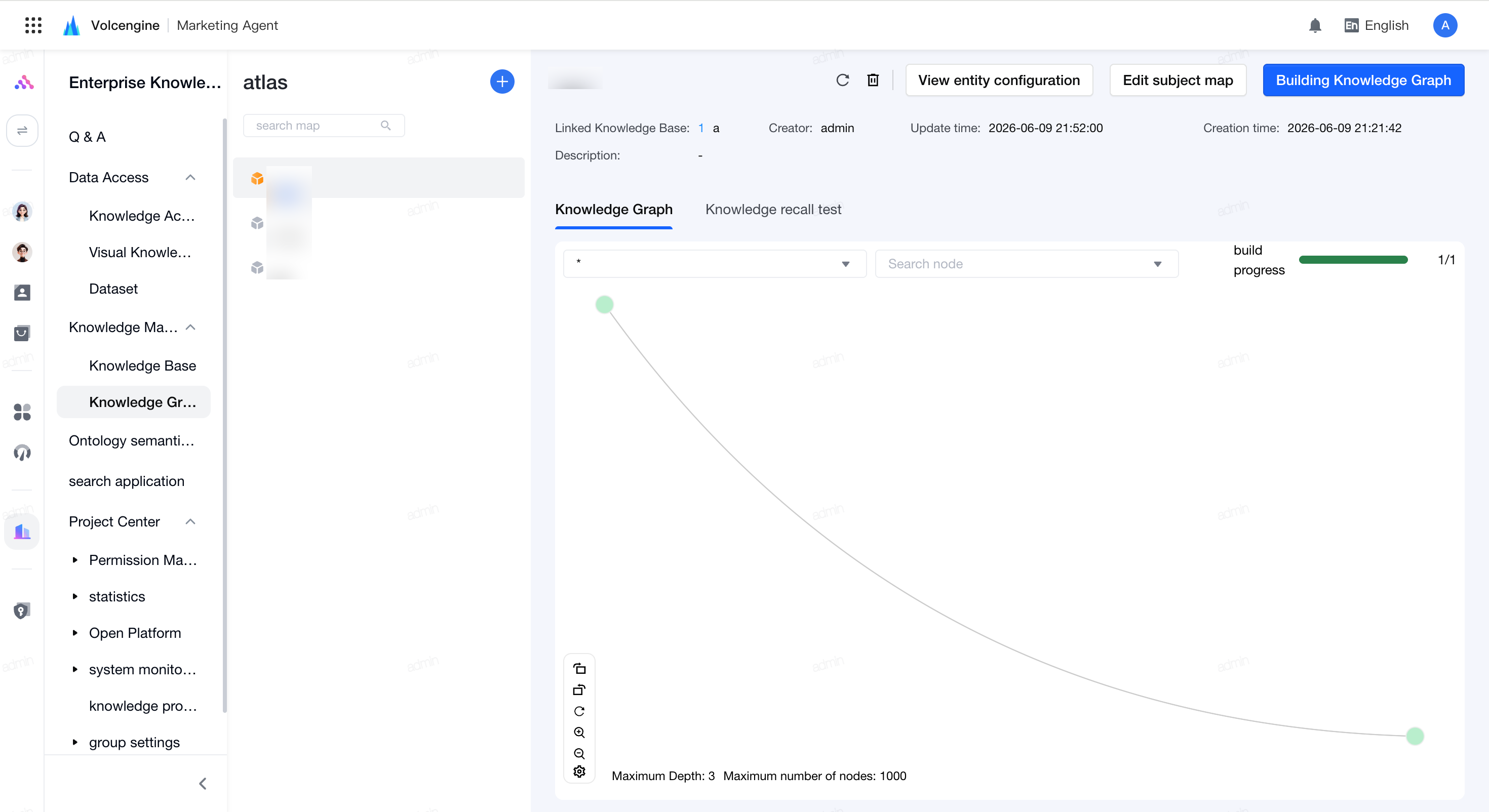Select the orange cube map item
This screenshot has height=812, width=1489.
click(379, 178)
